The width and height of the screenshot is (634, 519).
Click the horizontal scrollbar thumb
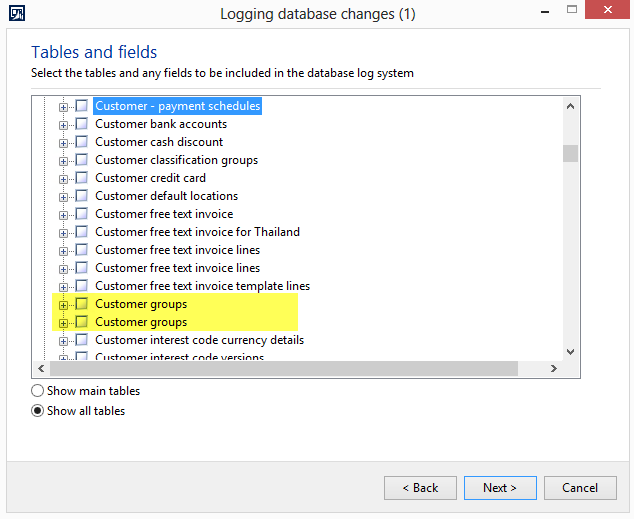click(x=280, y=369)
